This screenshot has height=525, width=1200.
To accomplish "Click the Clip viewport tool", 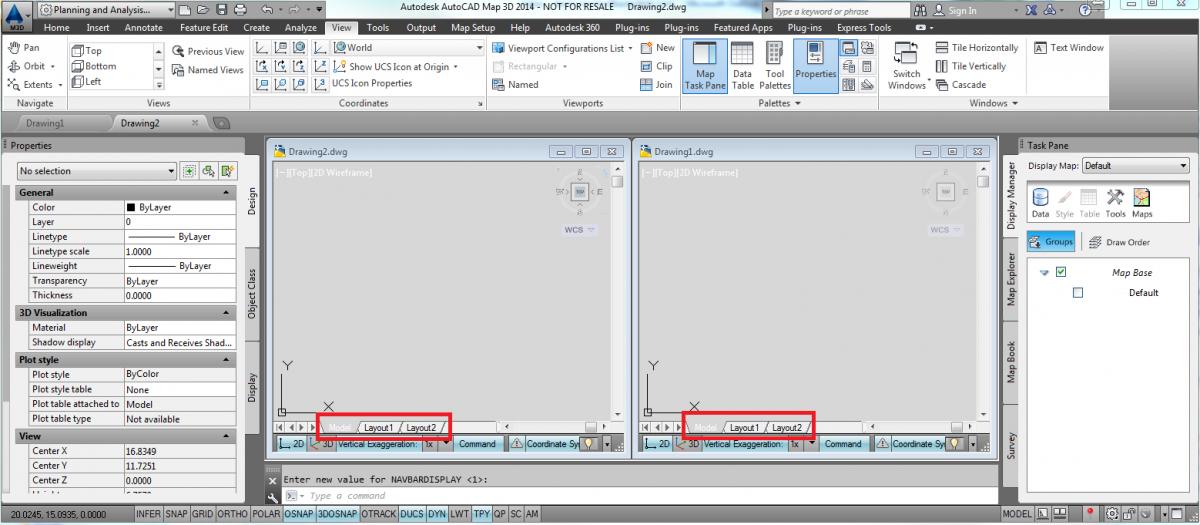I will [657, 66].
